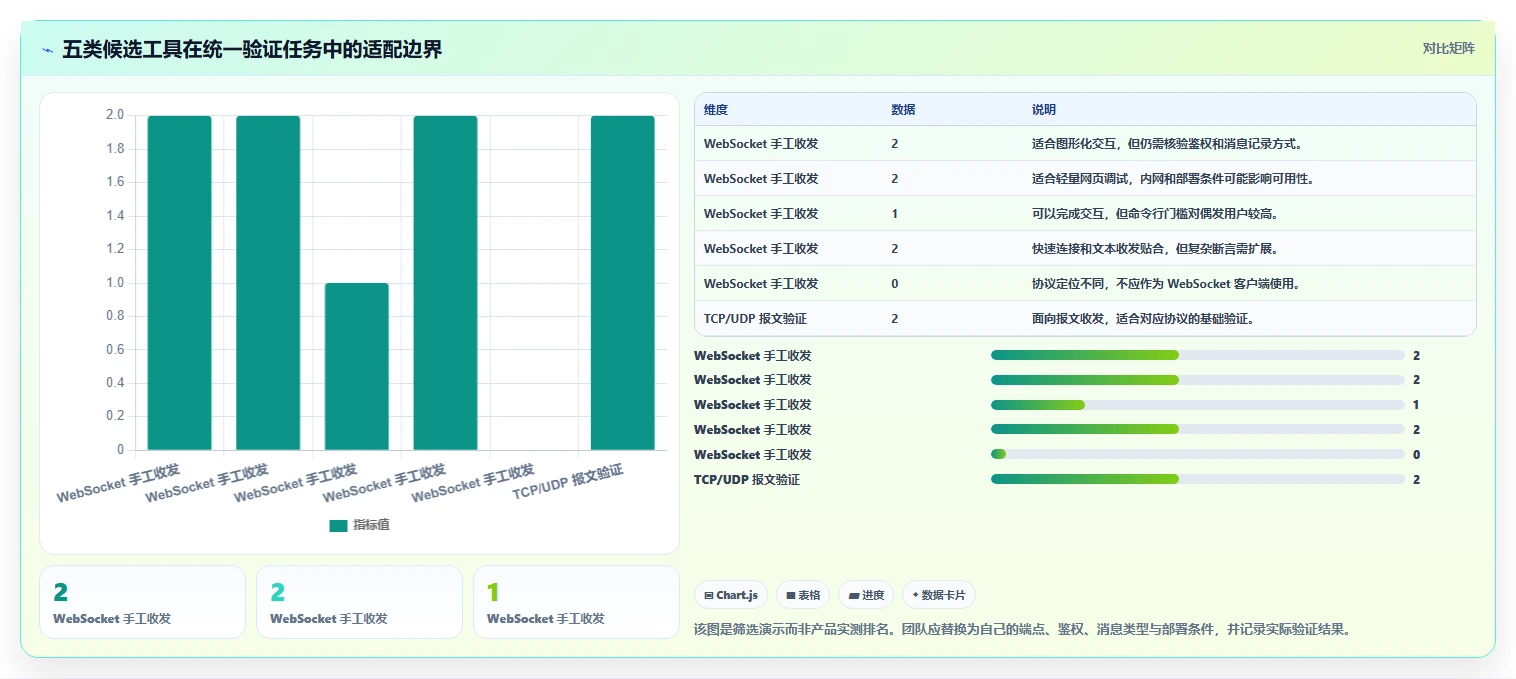The width and height of the screenshot is (1516, 679).
Task: Click the title 五类候选工具在统一验证任务中的适配边界
Action: pos(252,49)
